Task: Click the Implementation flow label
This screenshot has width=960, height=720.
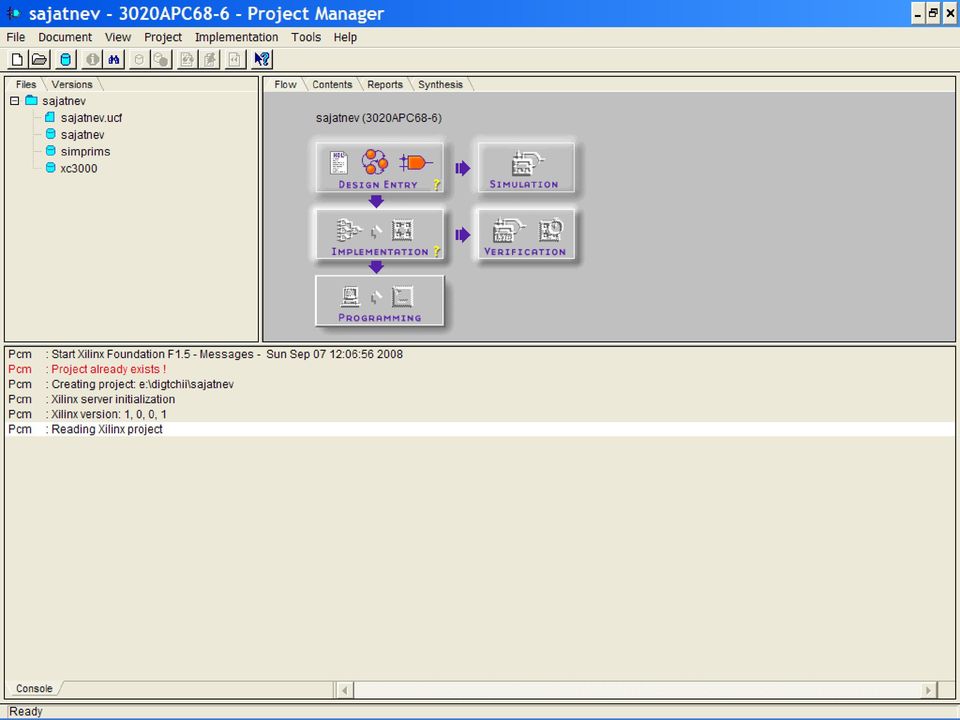Action: tap(380, 252)
